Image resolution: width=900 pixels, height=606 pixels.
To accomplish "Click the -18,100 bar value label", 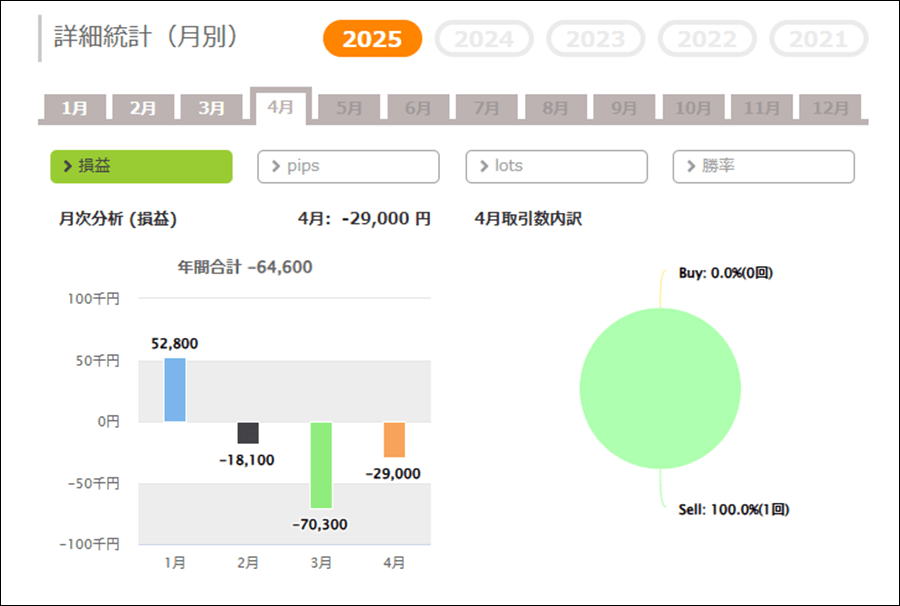I will (247, 460).
